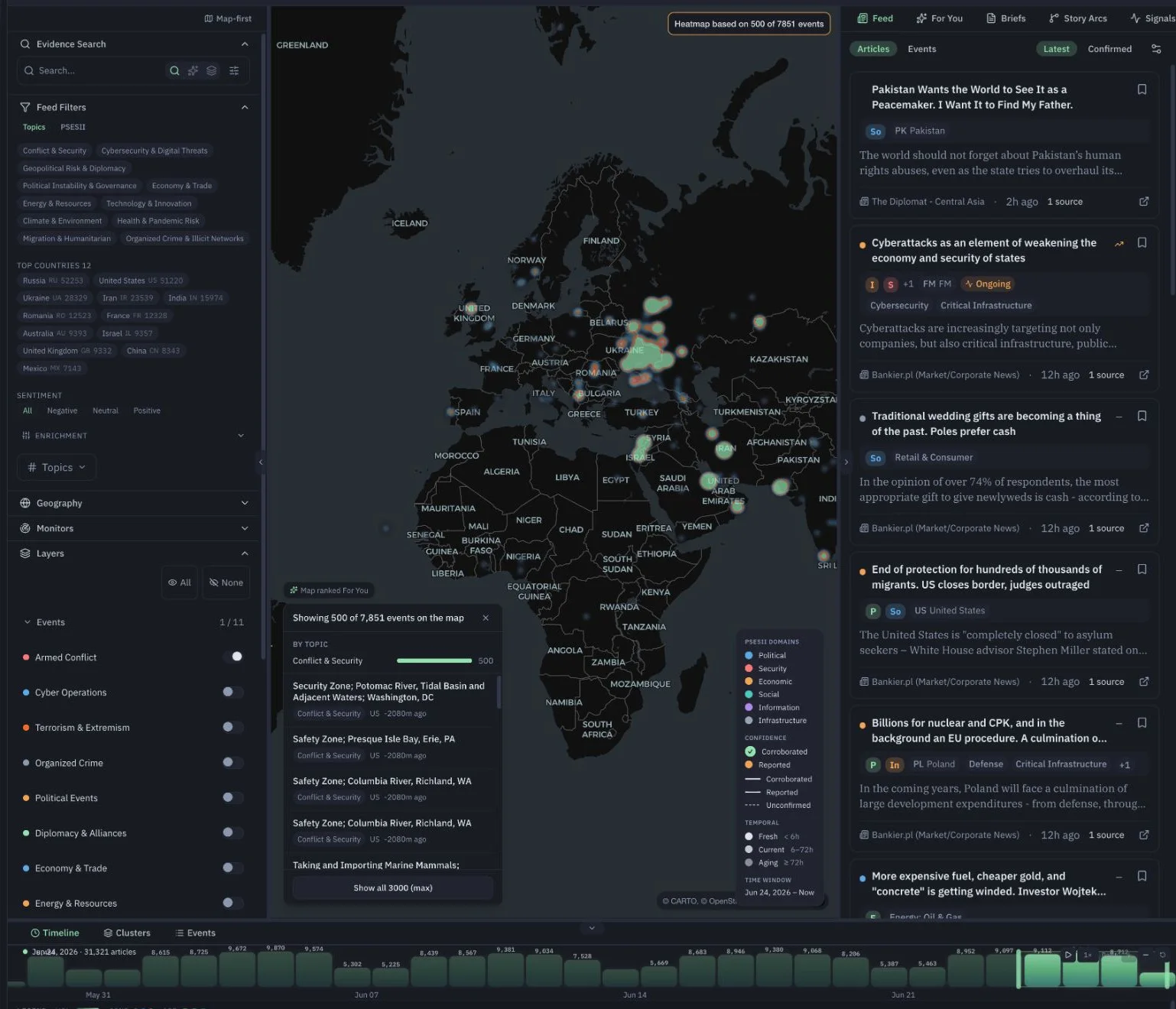
Task: Close the events-on-map panel
Action: pyautogui.click(x=486, y=618)
